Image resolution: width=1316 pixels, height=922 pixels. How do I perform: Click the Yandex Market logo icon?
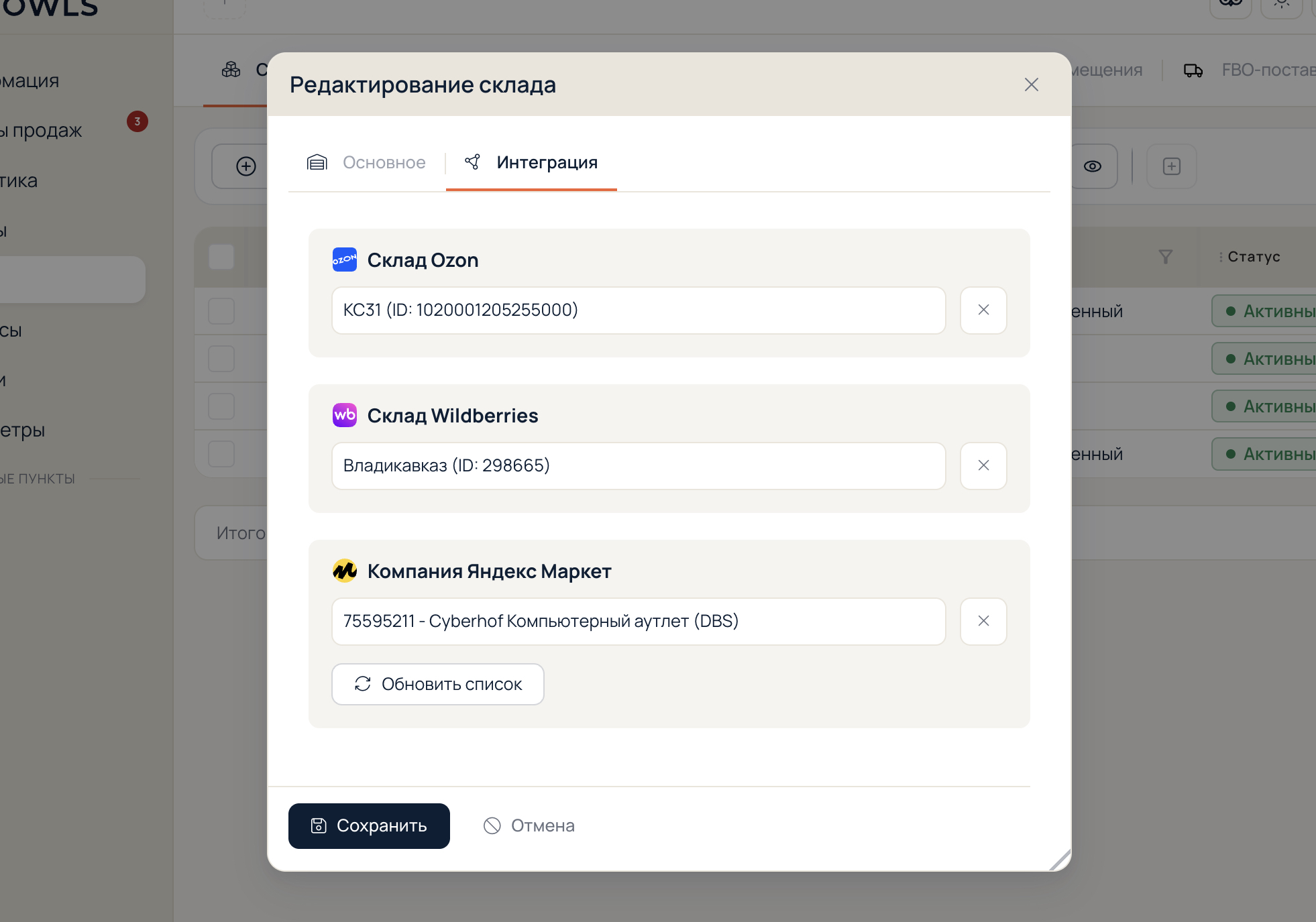345,571
